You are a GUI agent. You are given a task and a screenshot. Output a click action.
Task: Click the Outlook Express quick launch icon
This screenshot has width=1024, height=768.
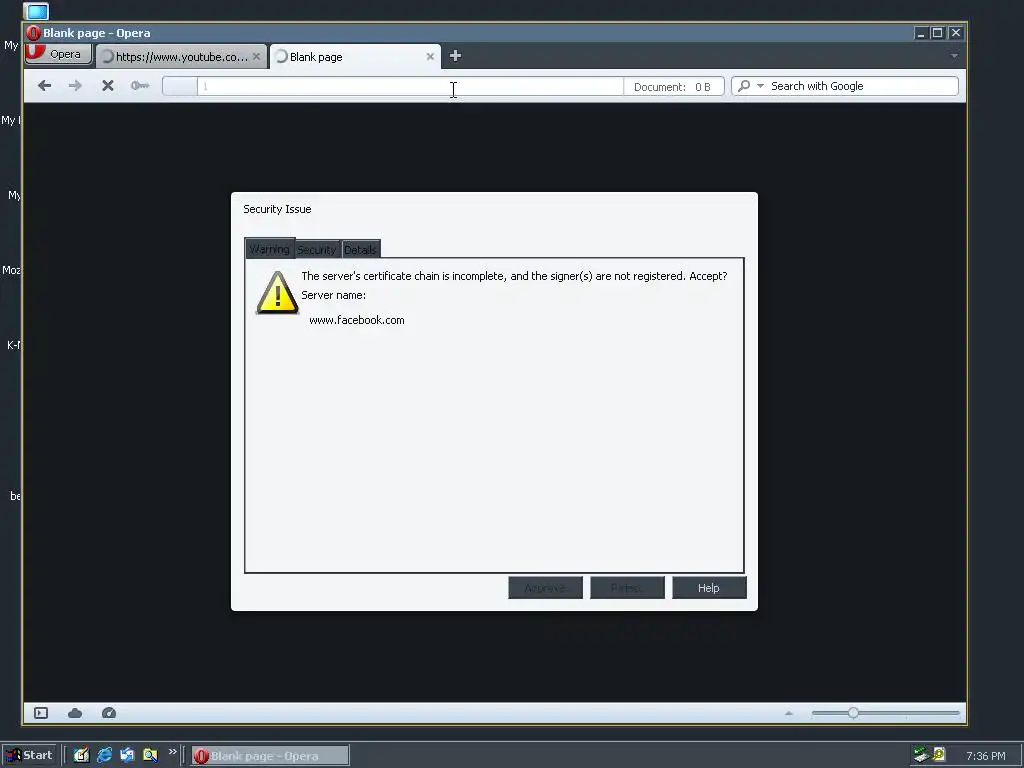coord(127,755)
